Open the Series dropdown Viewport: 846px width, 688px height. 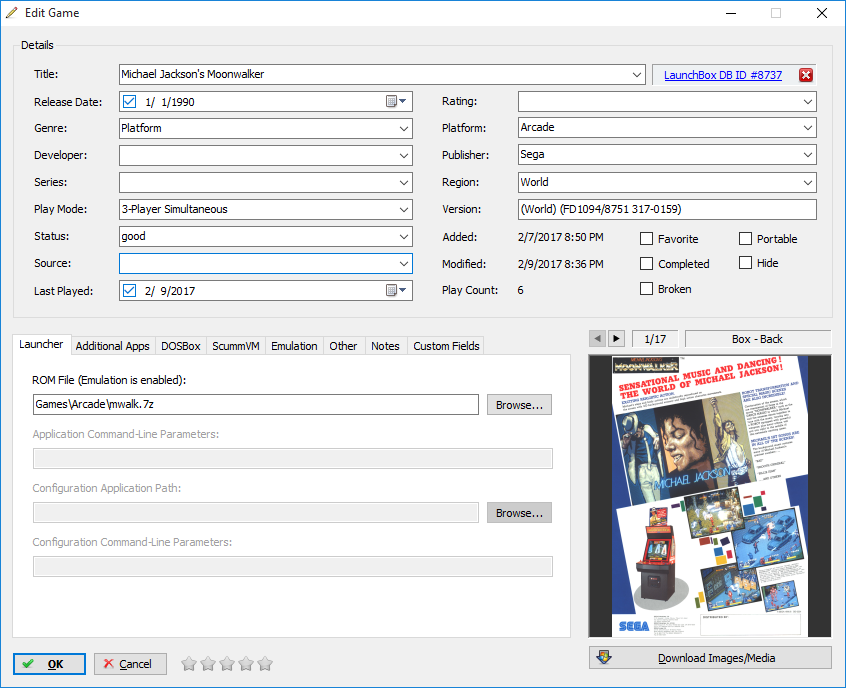404,182
